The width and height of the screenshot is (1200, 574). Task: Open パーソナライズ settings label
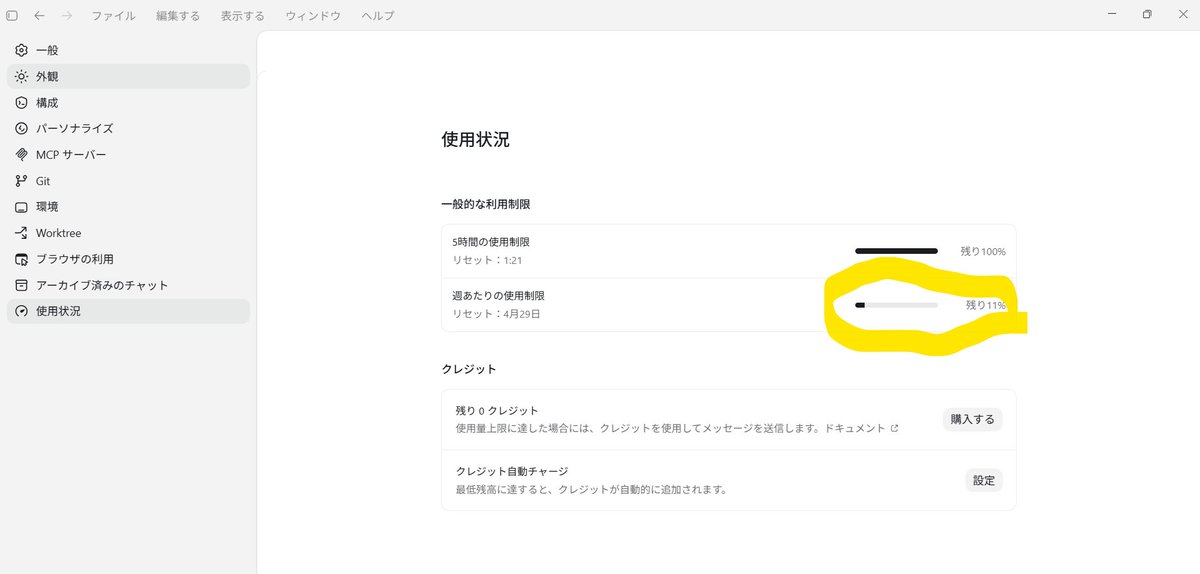click(75, 128)
